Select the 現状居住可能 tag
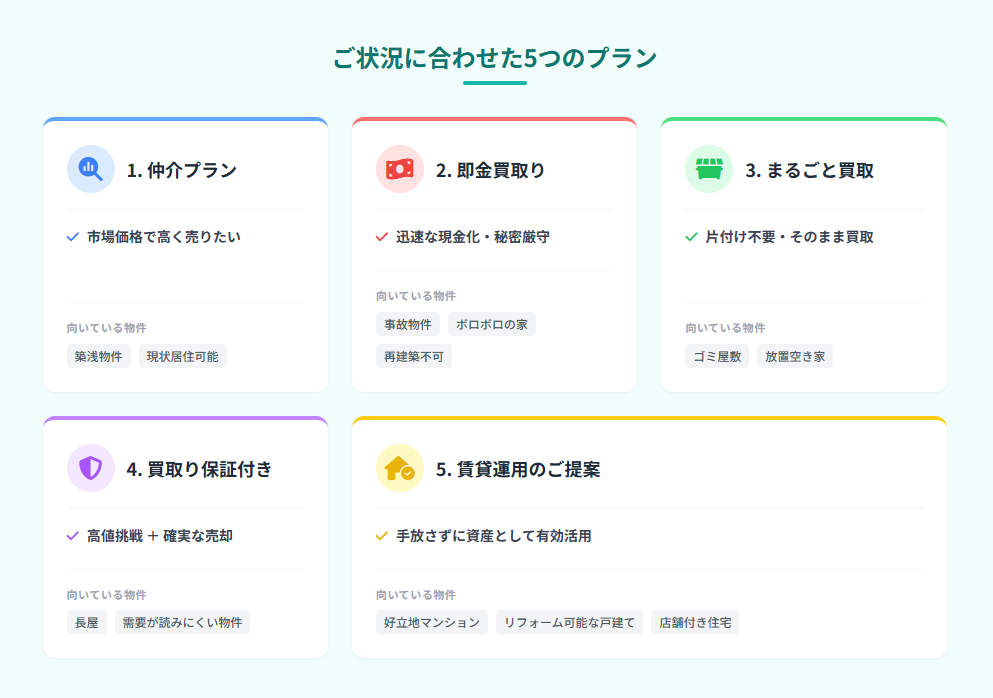 pyautogui.click(x=182, y=357)
